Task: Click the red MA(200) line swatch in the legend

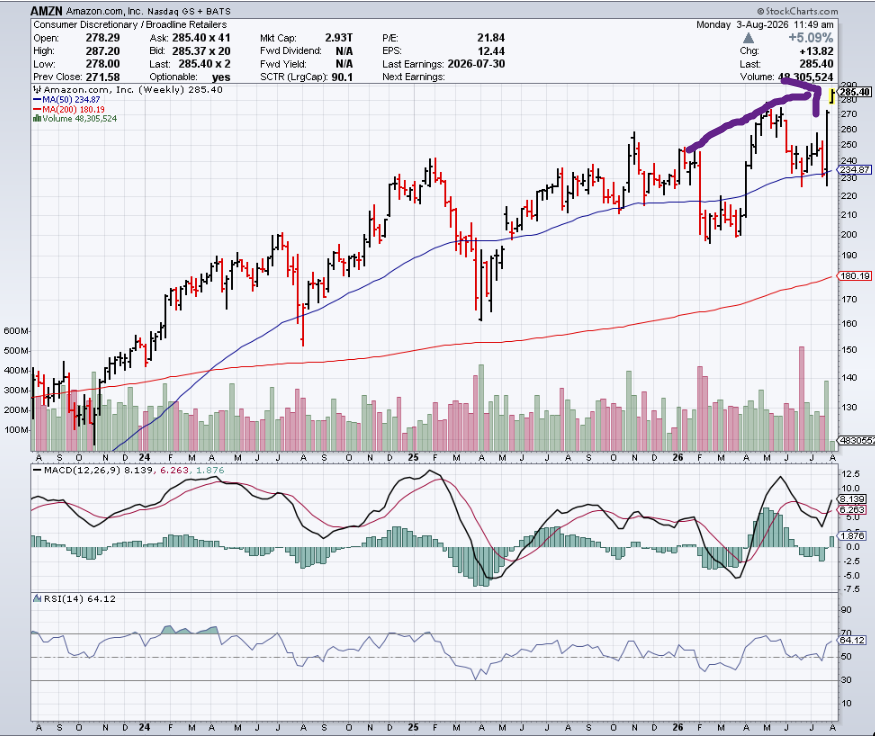Action: [x=37, y=109]
